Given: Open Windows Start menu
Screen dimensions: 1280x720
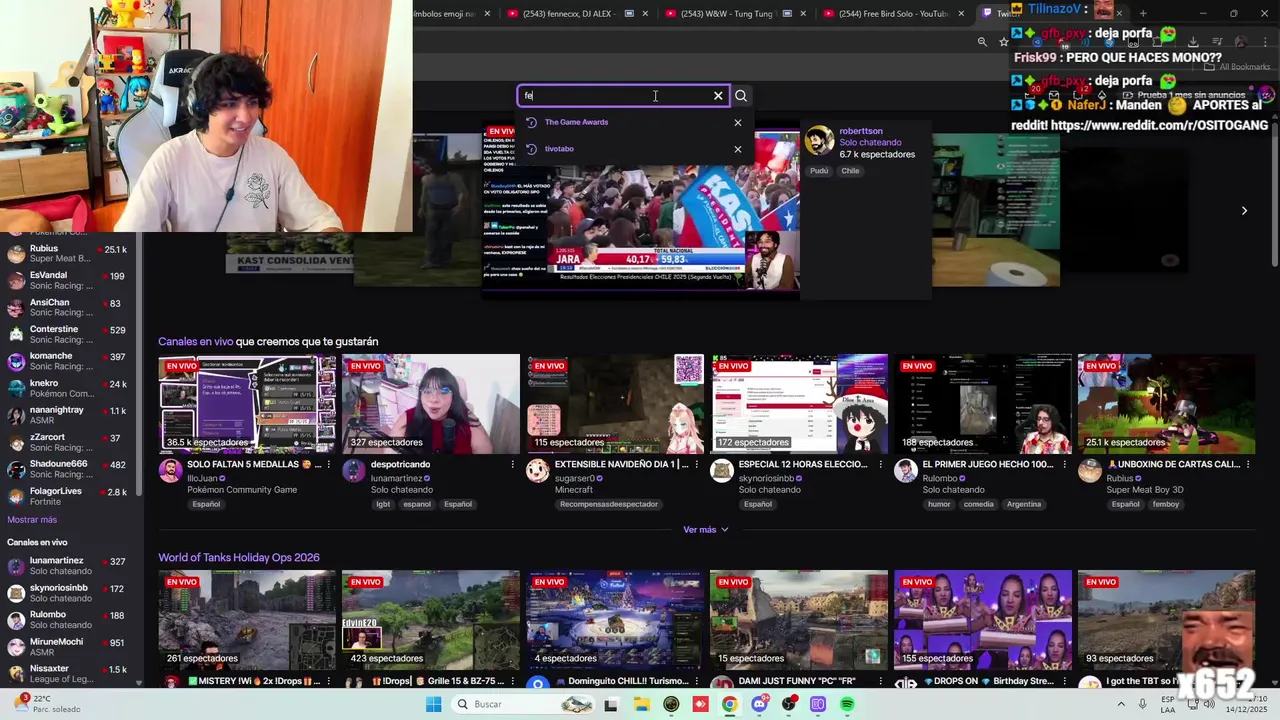Looking at the screenshot, I should [433, 704].
